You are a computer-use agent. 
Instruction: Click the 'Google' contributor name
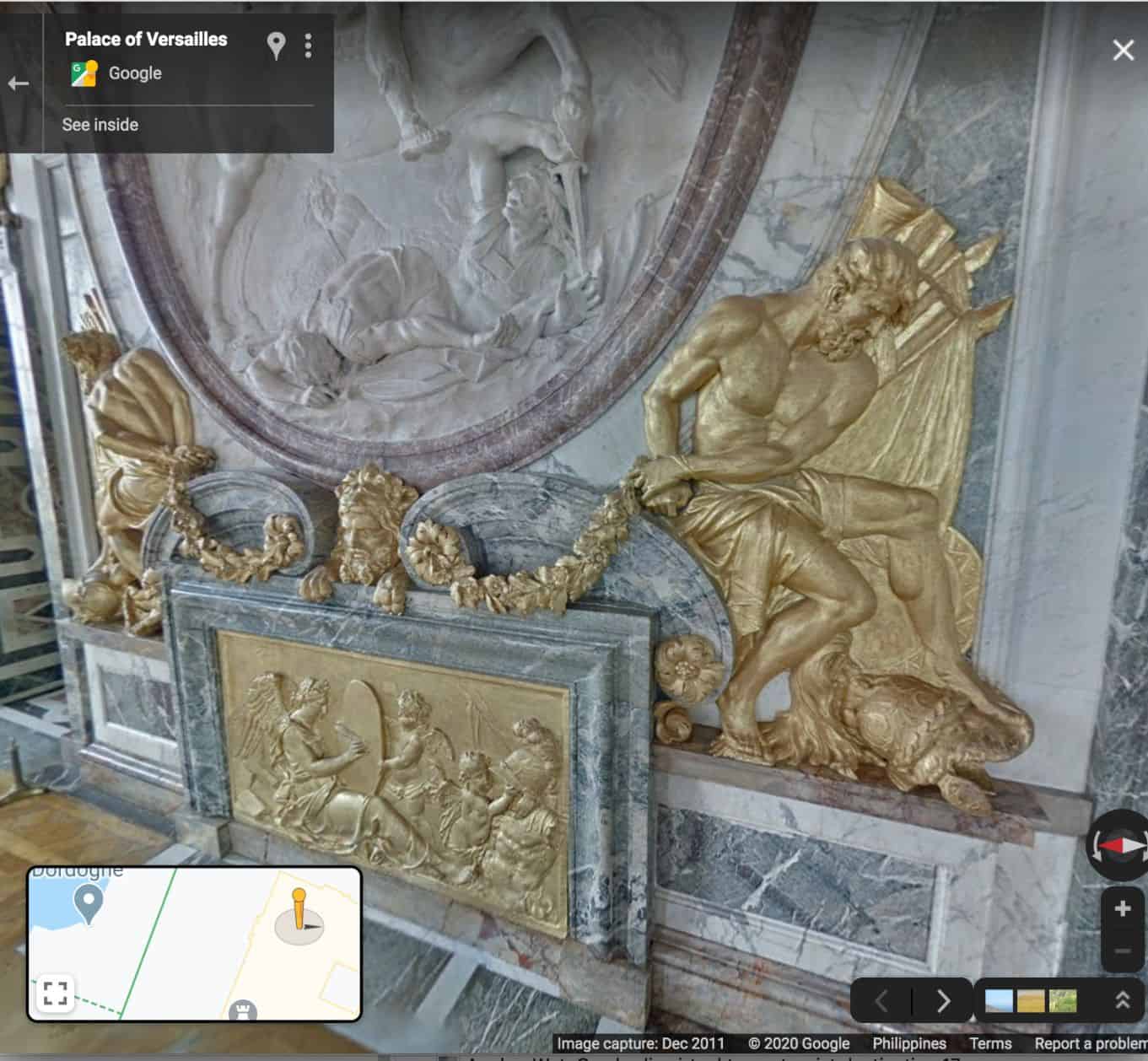pyautogui.click(x=135, y=73)
